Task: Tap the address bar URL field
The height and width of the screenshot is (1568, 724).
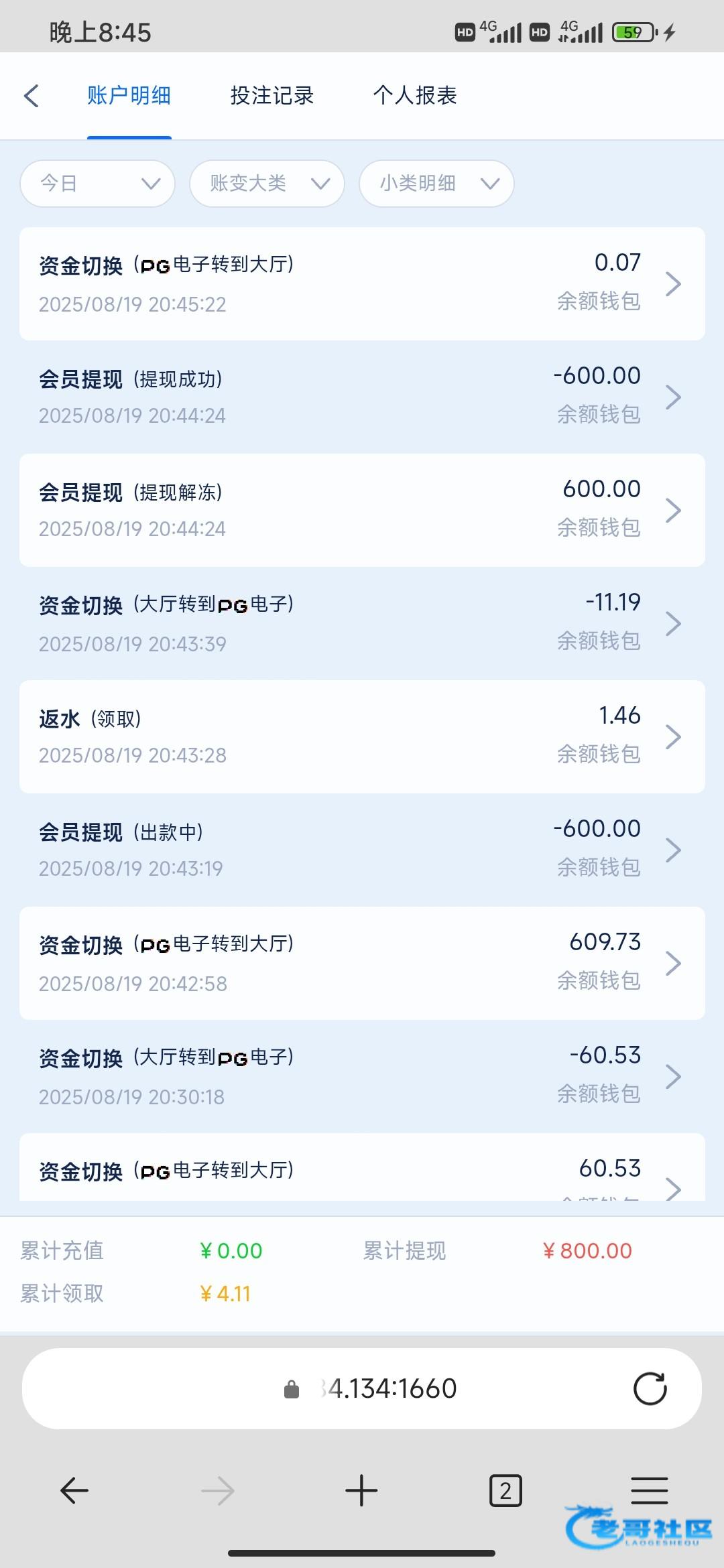Action: (392, 1389)
